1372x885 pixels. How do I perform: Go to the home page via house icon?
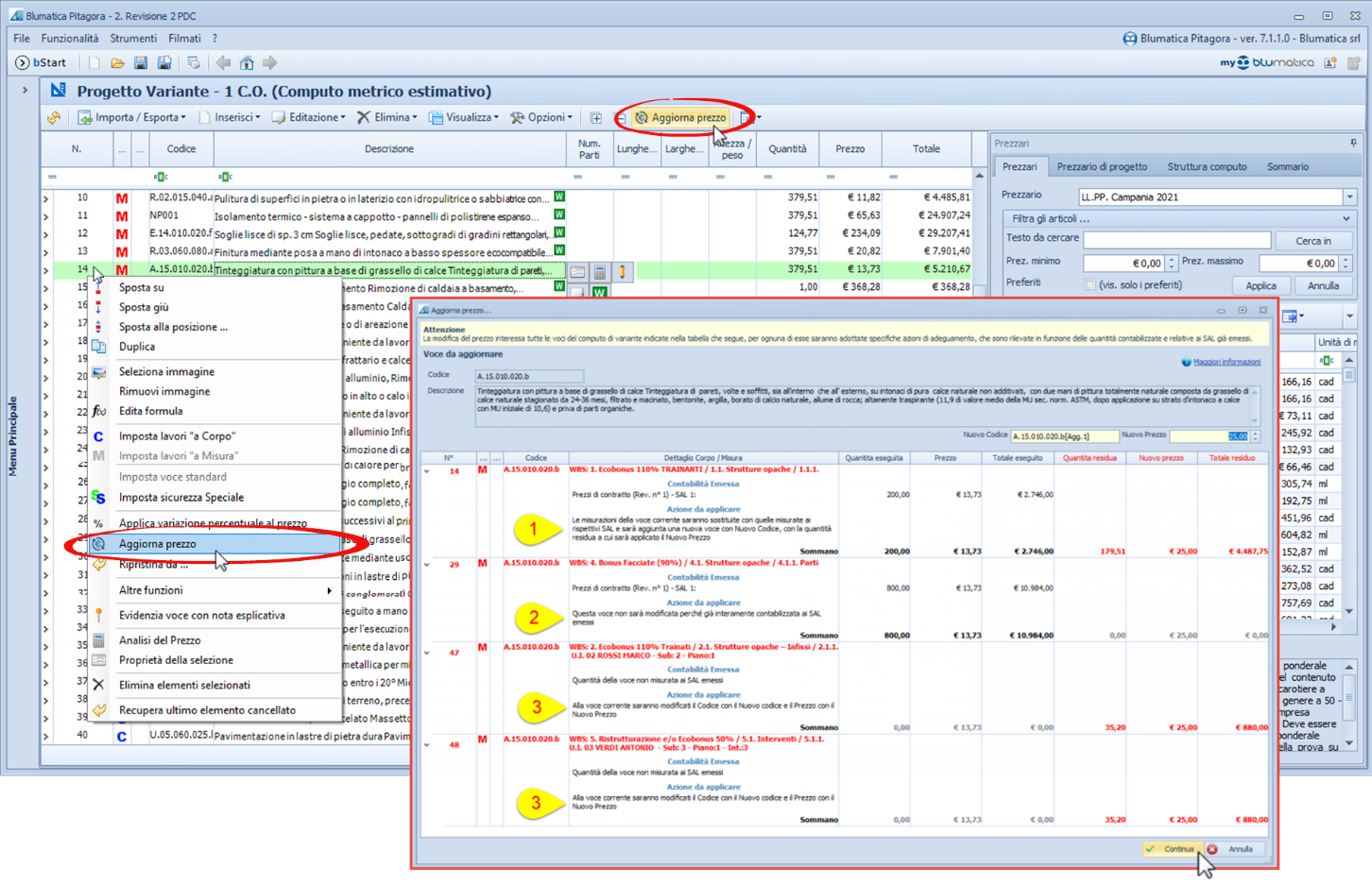[247, 63]
